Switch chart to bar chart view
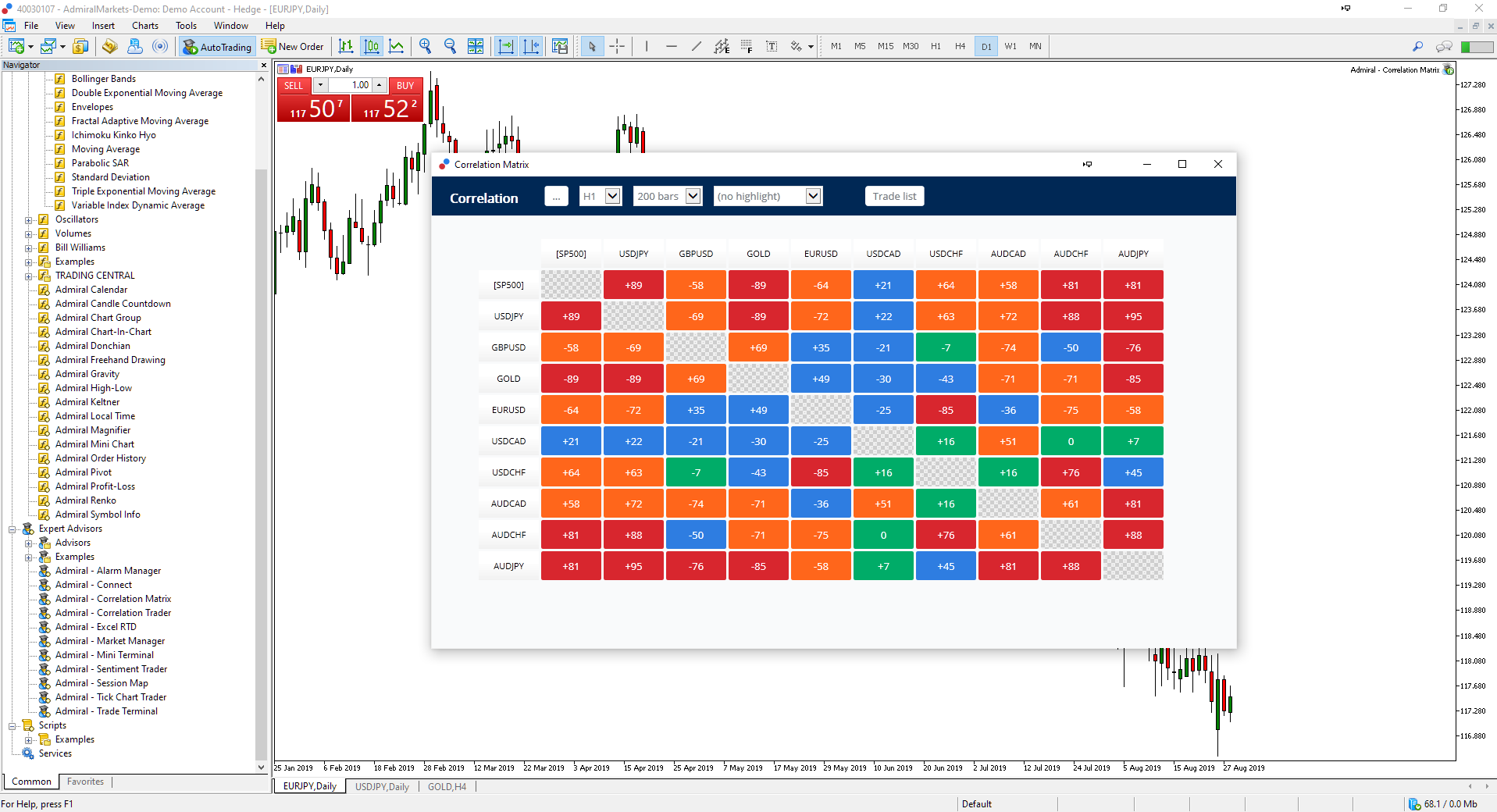This screenshot has height=812, width=1497. pyautogui.click(x=346, y=46)
